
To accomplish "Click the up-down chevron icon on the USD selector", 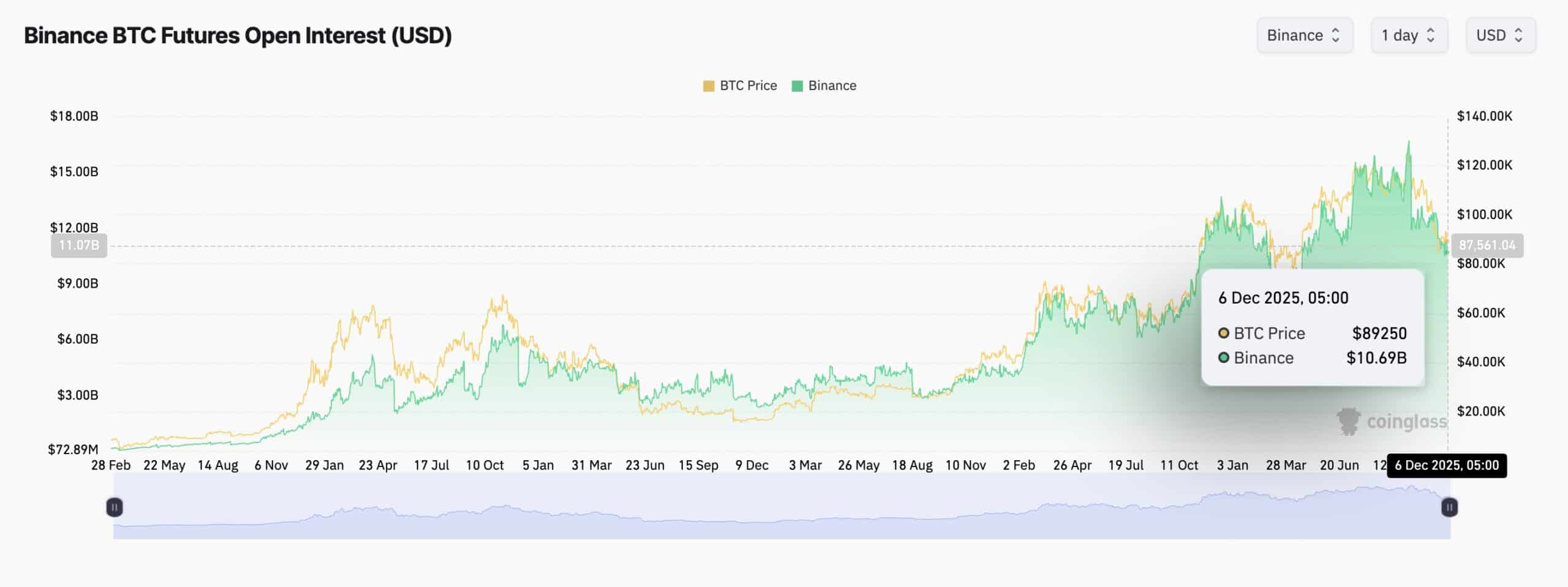I will (x=1520, y=35).
